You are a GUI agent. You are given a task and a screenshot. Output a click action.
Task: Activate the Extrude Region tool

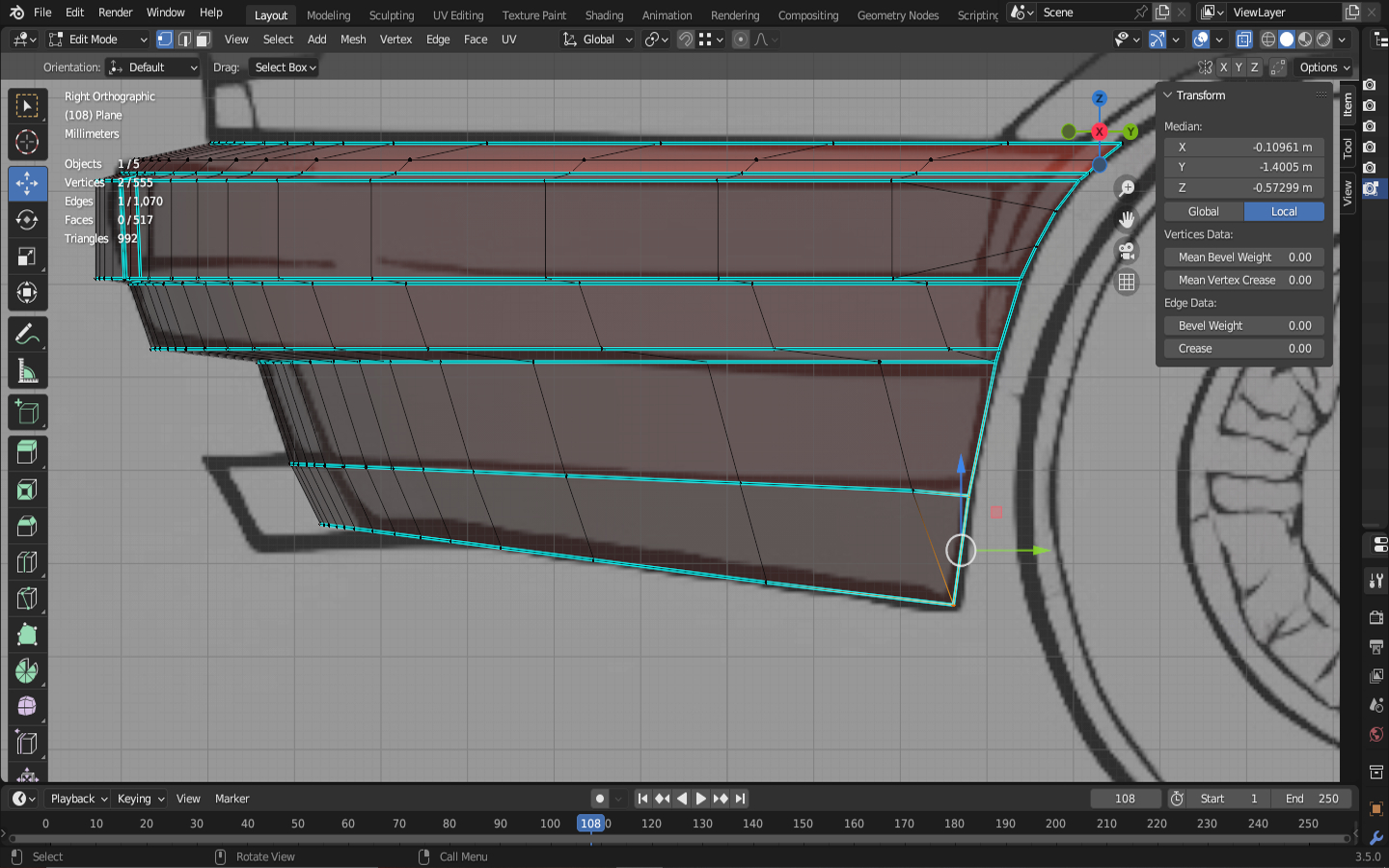coord(27,452)
